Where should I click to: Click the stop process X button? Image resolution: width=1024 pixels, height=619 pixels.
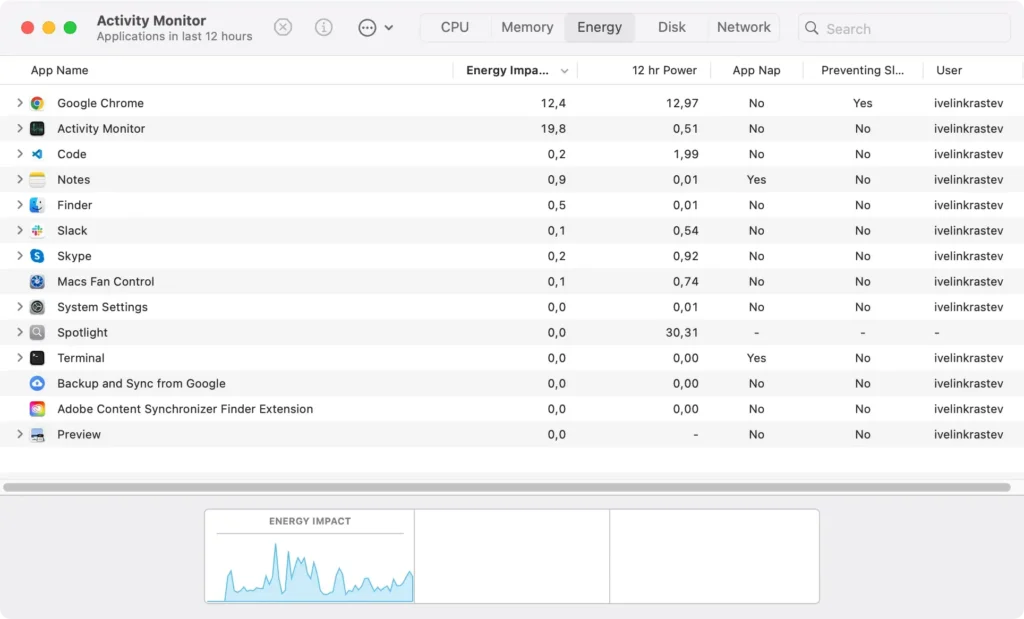pos(283,27)
